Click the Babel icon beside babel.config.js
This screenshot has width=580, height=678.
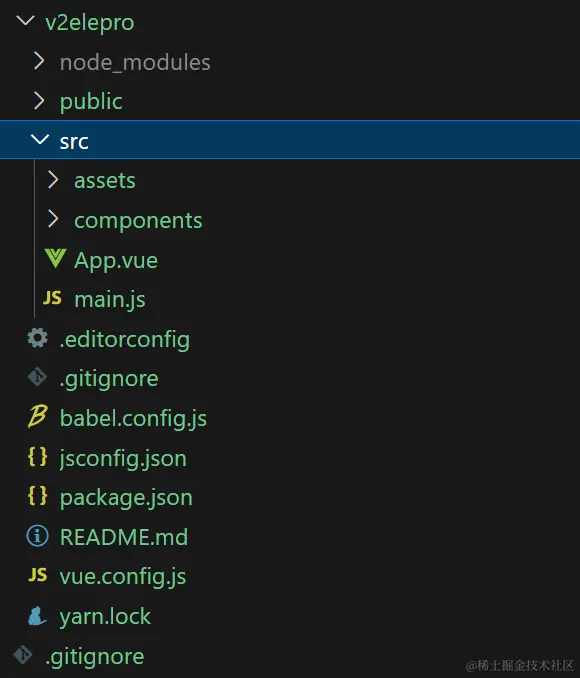(38, 416)
